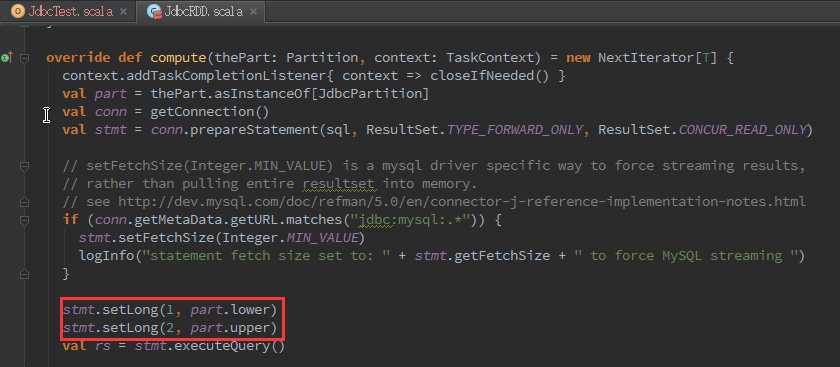
Task: Click the dev.mysql.com URL in comment
Action: [462, 202]
